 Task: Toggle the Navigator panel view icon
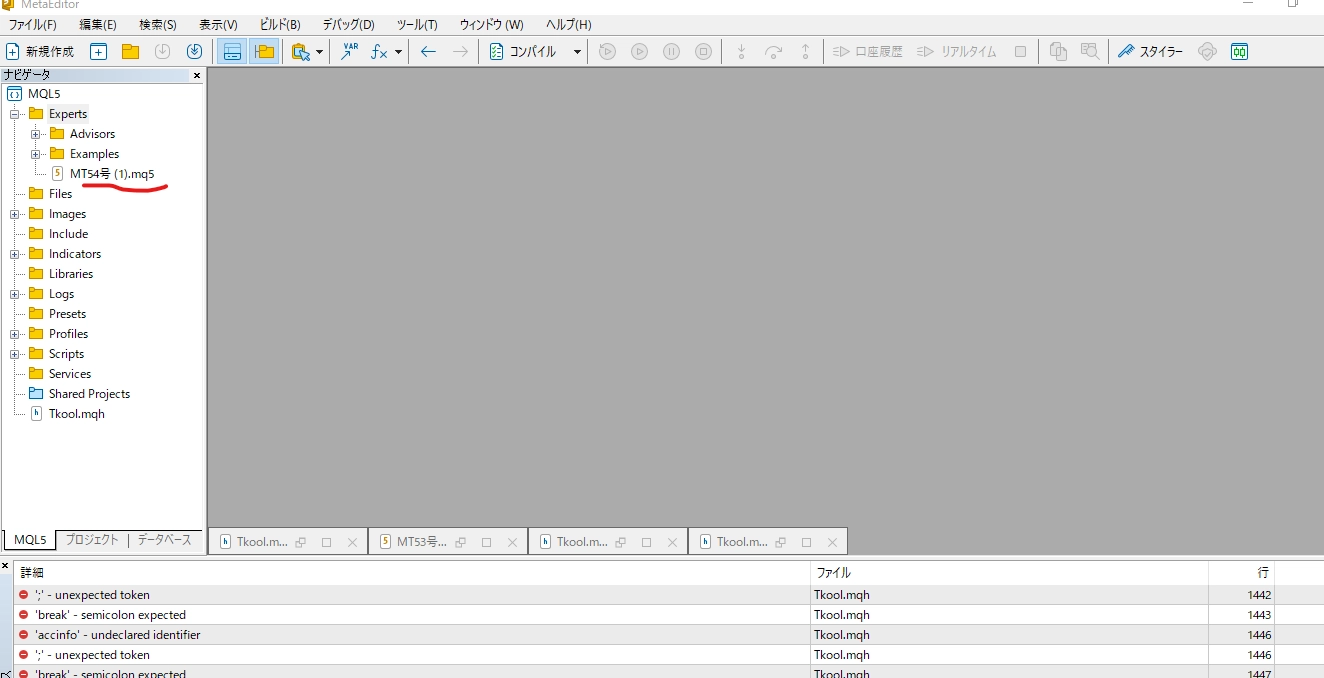[x=264, y=52]
